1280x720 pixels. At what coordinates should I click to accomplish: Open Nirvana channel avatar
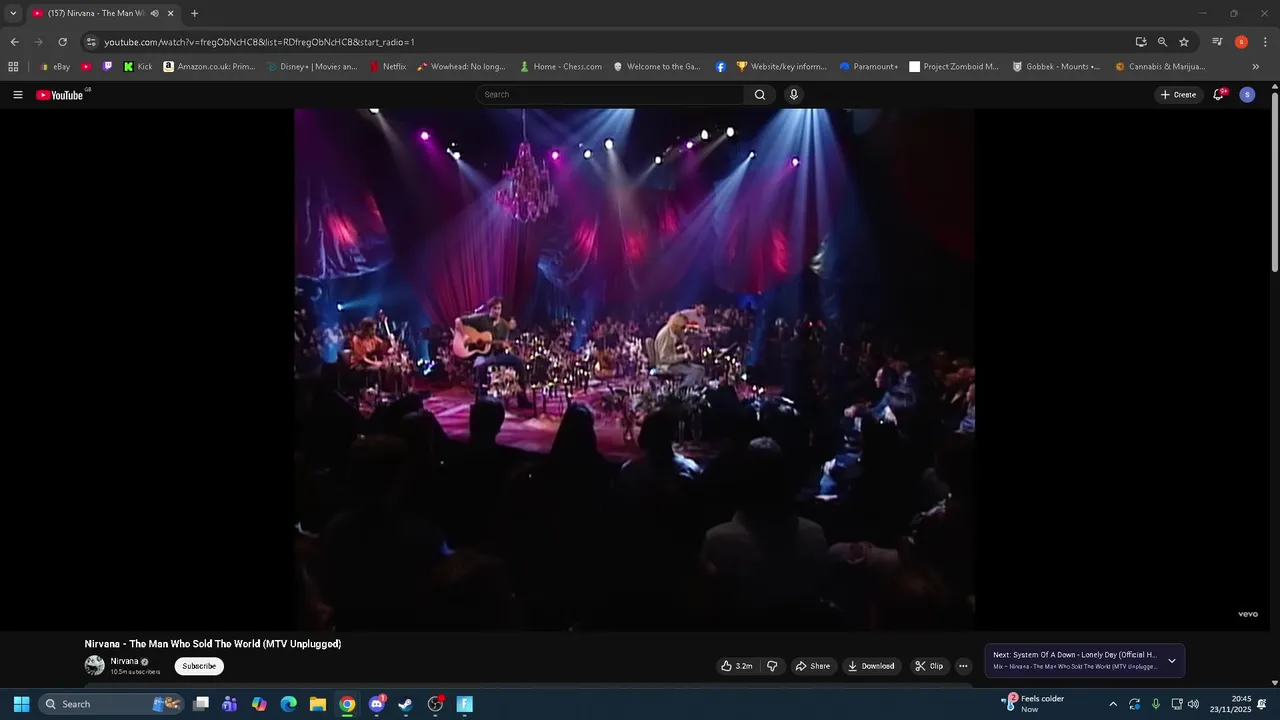click(95, 665)
